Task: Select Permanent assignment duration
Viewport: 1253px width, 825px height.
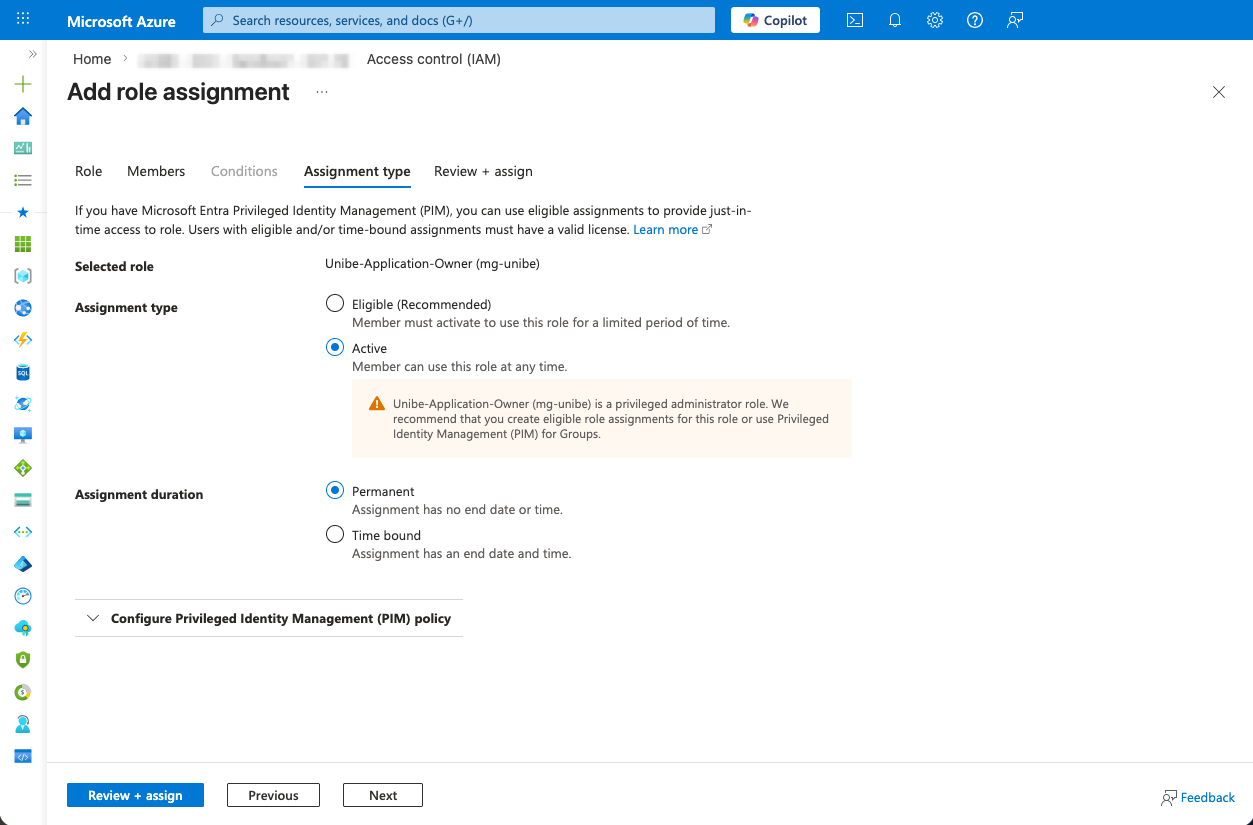Action: [x=335, y=490]
